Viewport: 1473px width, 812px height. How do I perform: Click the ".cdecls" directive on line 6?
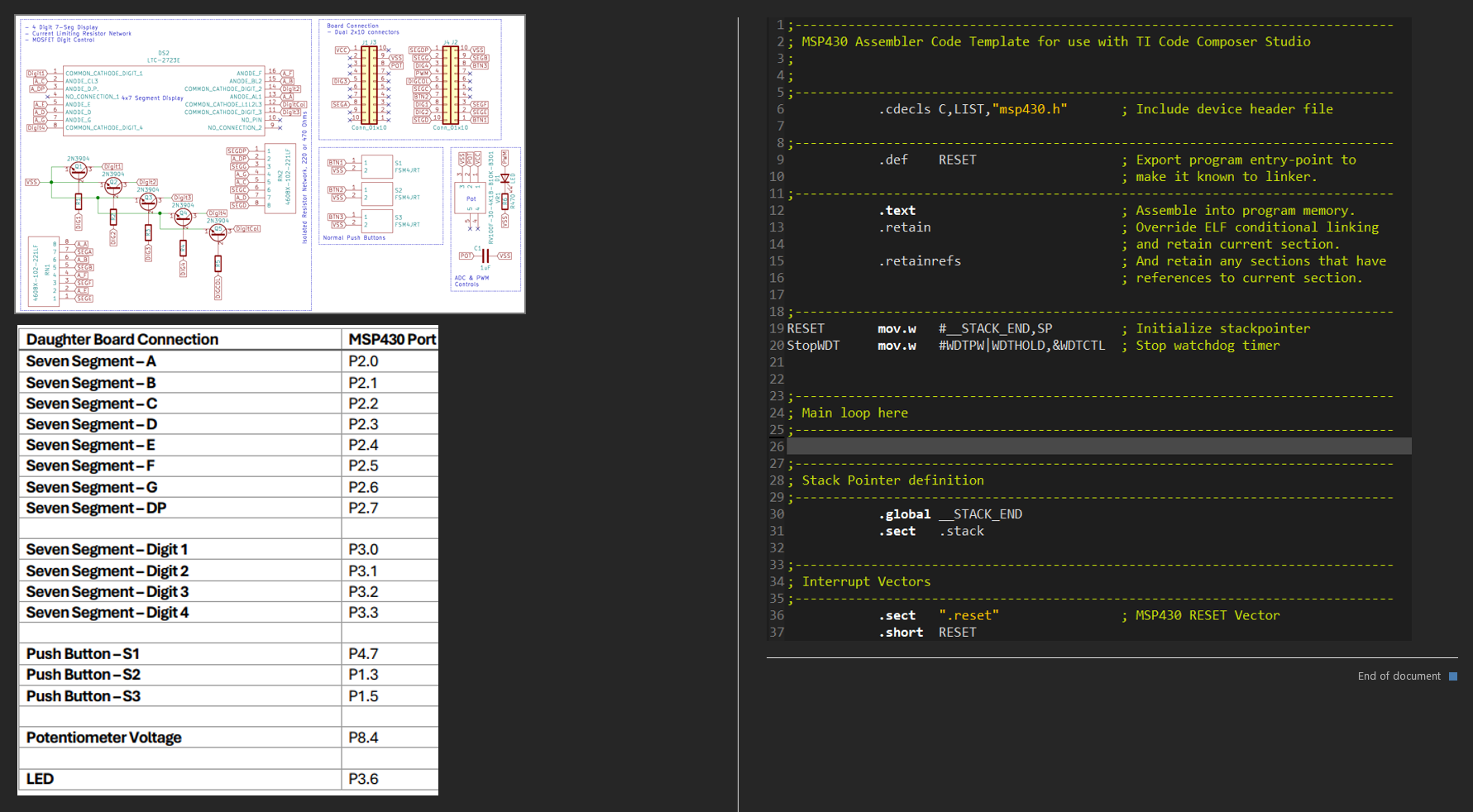pos(904,109)
